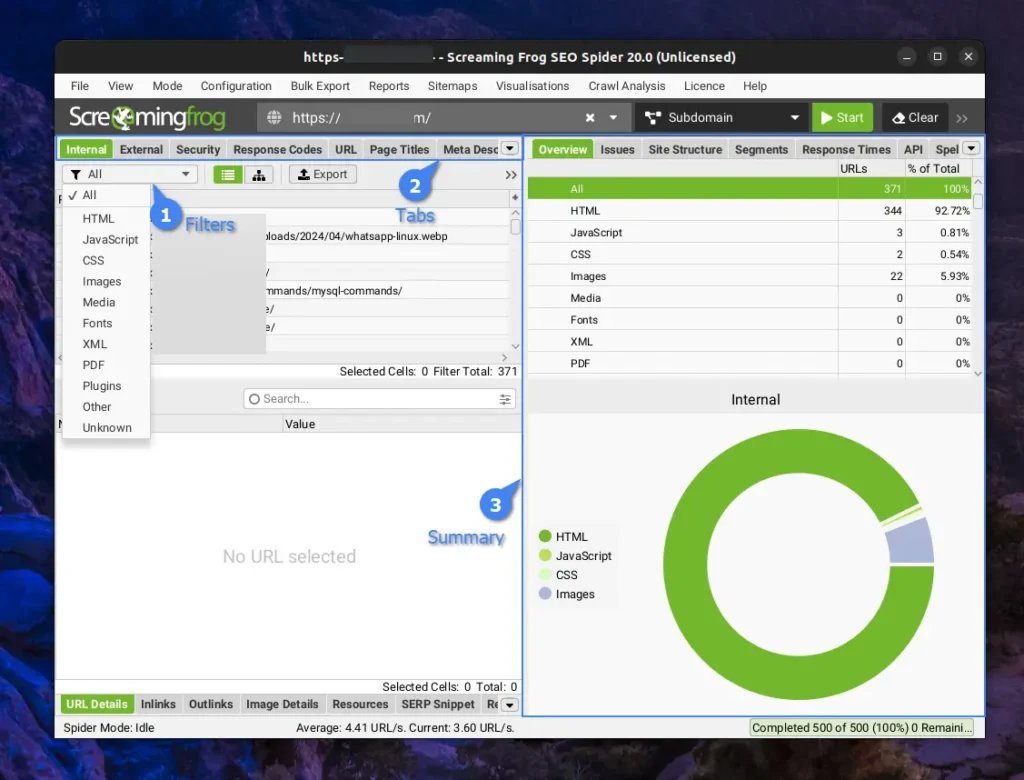Open the Bulk Export menu
Screen dimensions: 1024x780
[320, 86]
